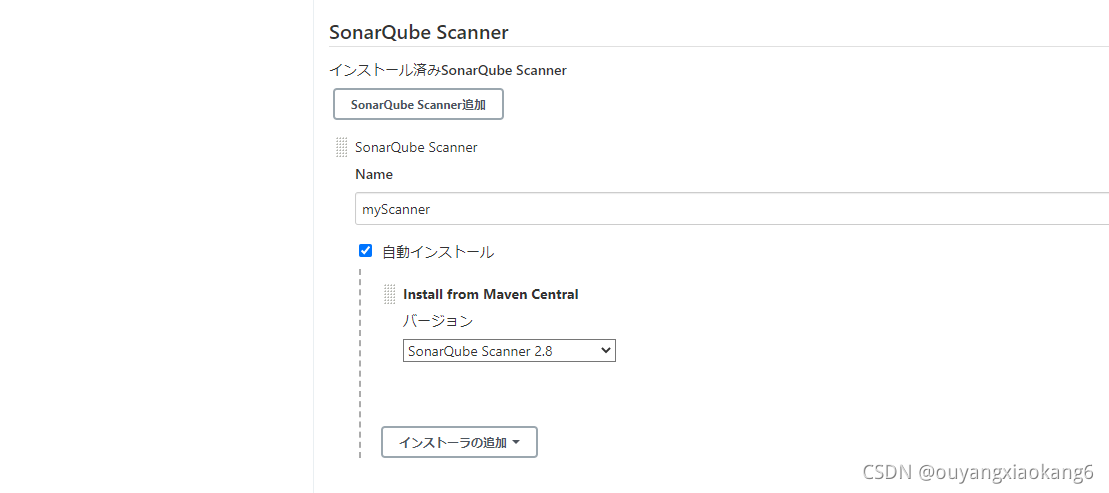
Task: Click the 自動インストール checkbox label text
Action: 438,252
